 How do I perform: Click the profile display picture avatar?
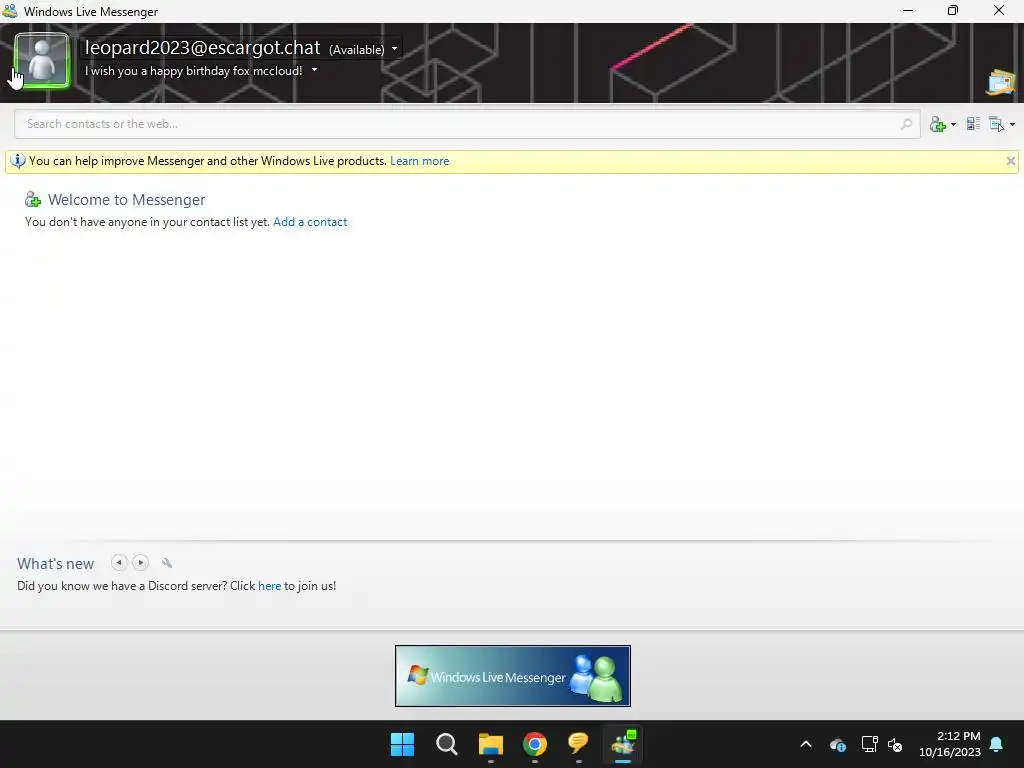42,61
